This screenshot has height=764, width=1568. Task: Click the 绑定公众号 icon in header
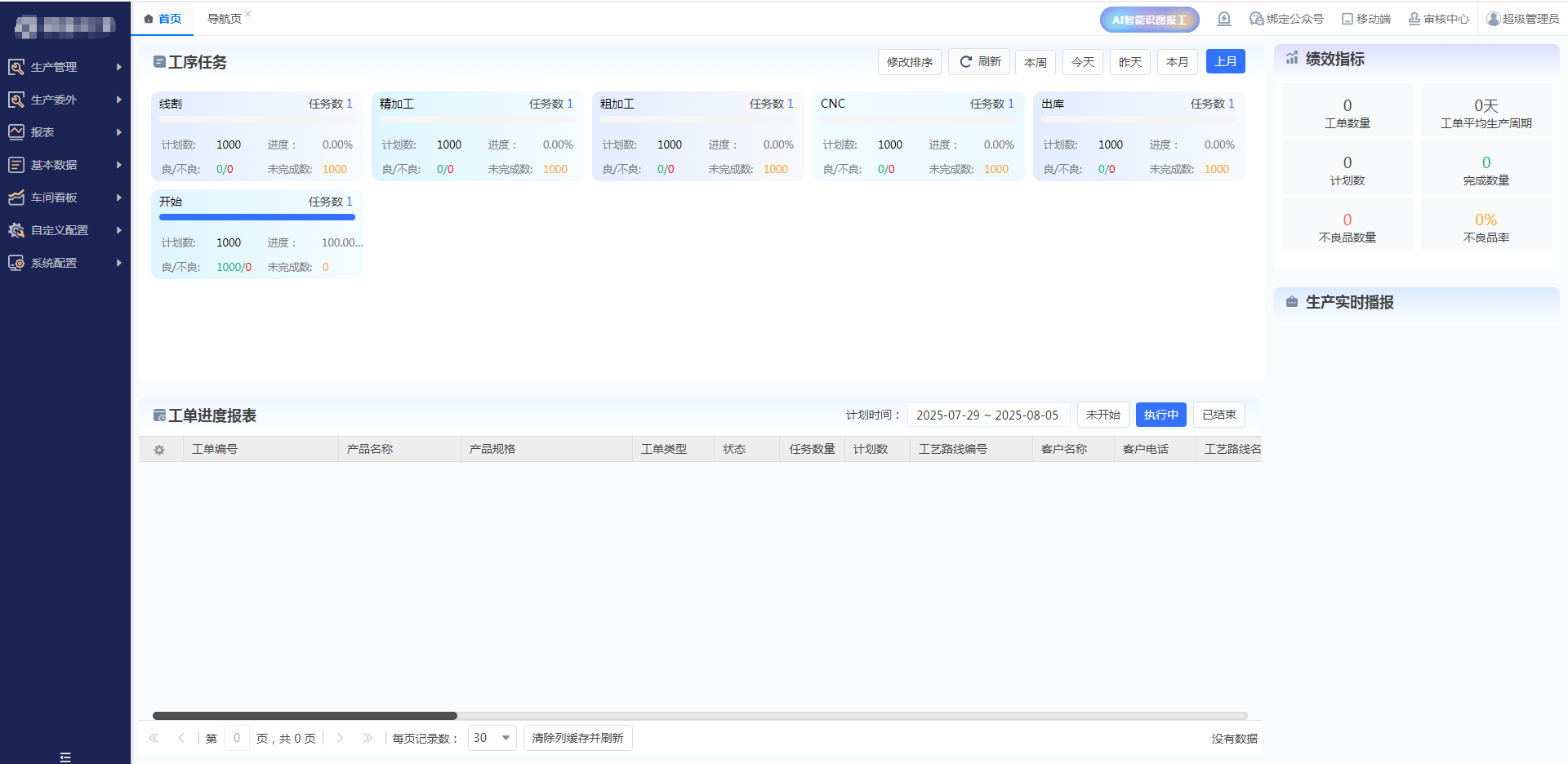pos(1256,19)
